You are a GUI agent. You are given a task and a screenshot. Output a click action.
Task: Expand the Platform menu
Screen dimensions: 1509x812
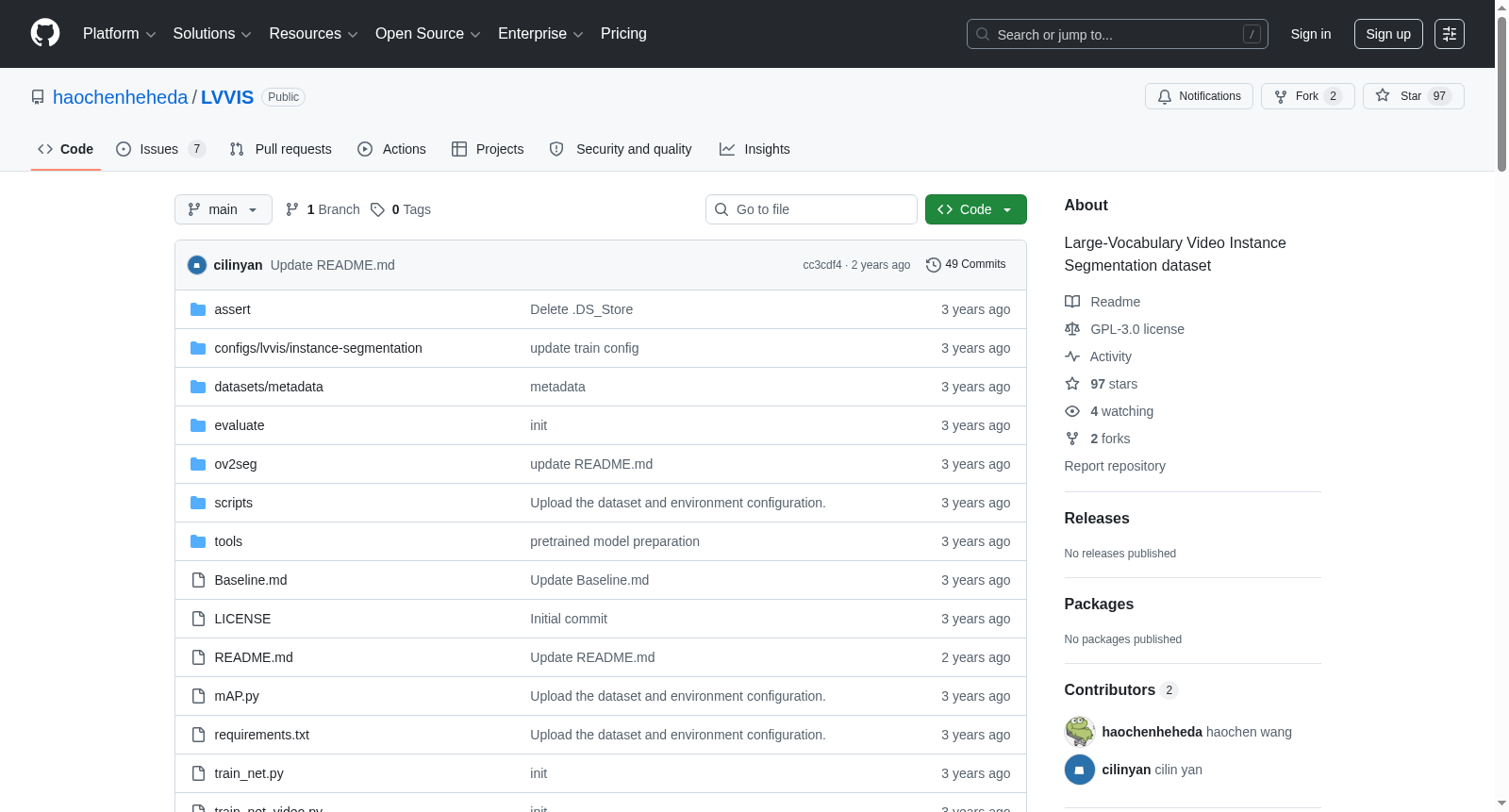119,34
